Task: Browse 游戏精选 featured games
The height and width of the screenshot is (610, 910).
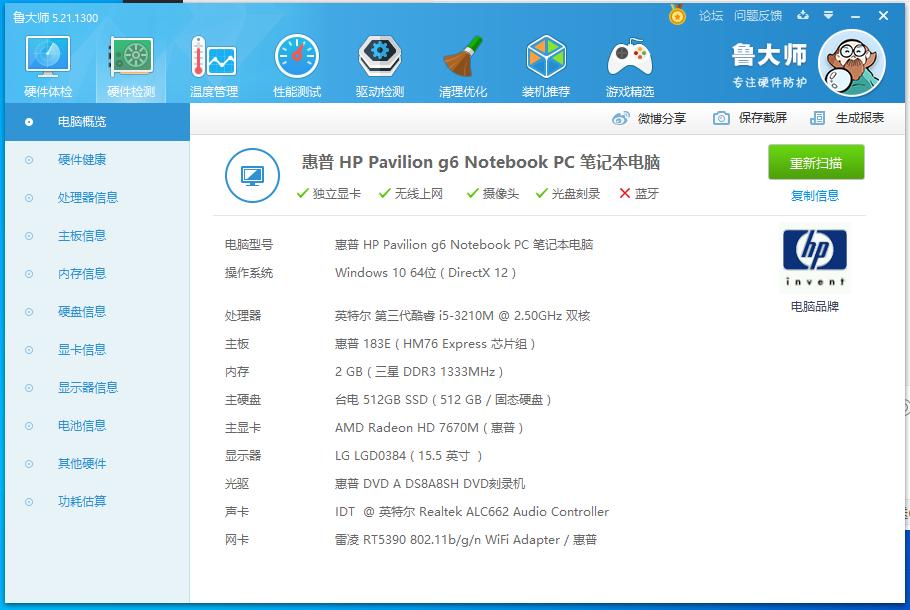Action: coord(630,63)
